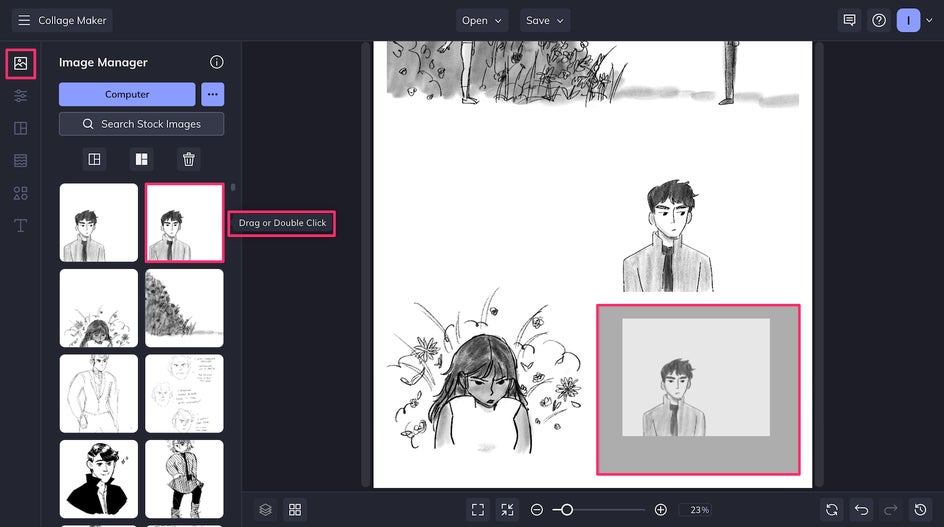The height and width of the screenshot is (527, 944).
Task: Zoom out with the minus button
Action: (537, 510)
